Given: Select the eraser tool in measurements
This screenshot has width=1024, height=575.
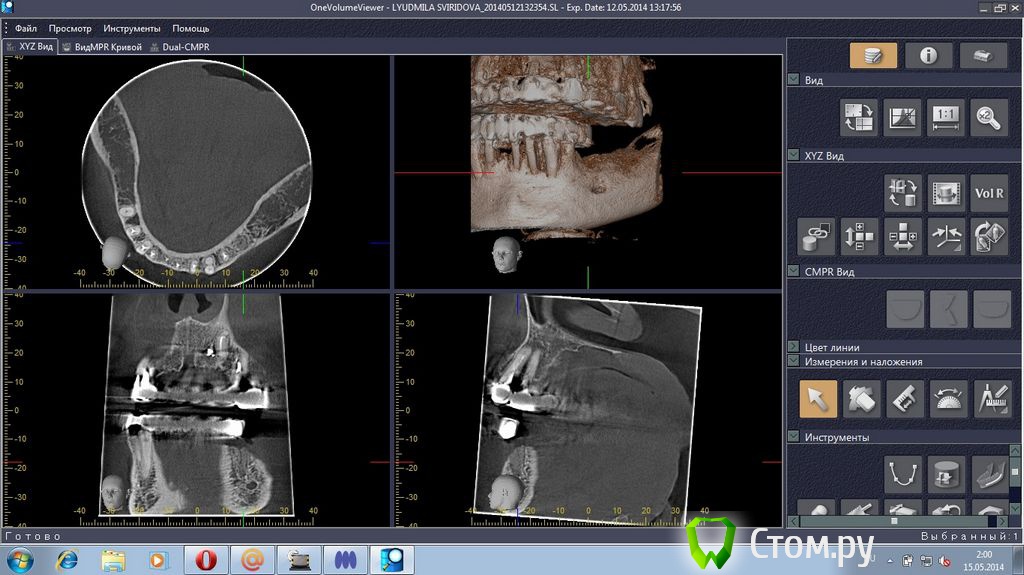Looking at the screenshot, I should pyautogui.click(x=861, y=398).
